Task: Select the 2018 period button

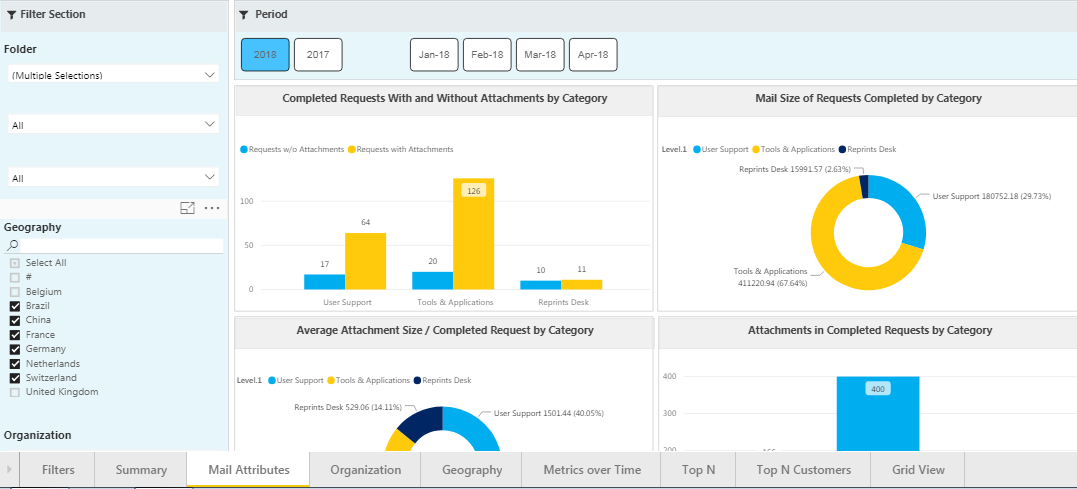Action: pos(265,55)
